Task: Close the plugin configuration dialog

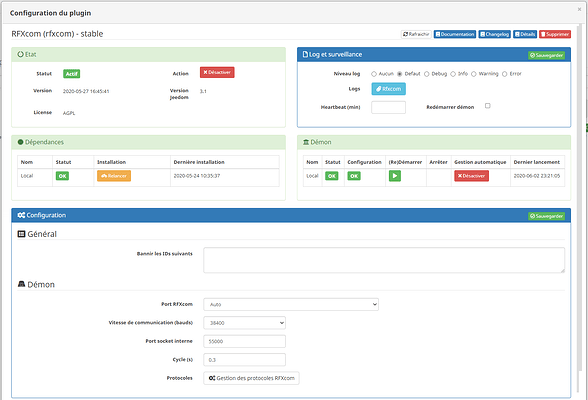Action: [579, 9]
